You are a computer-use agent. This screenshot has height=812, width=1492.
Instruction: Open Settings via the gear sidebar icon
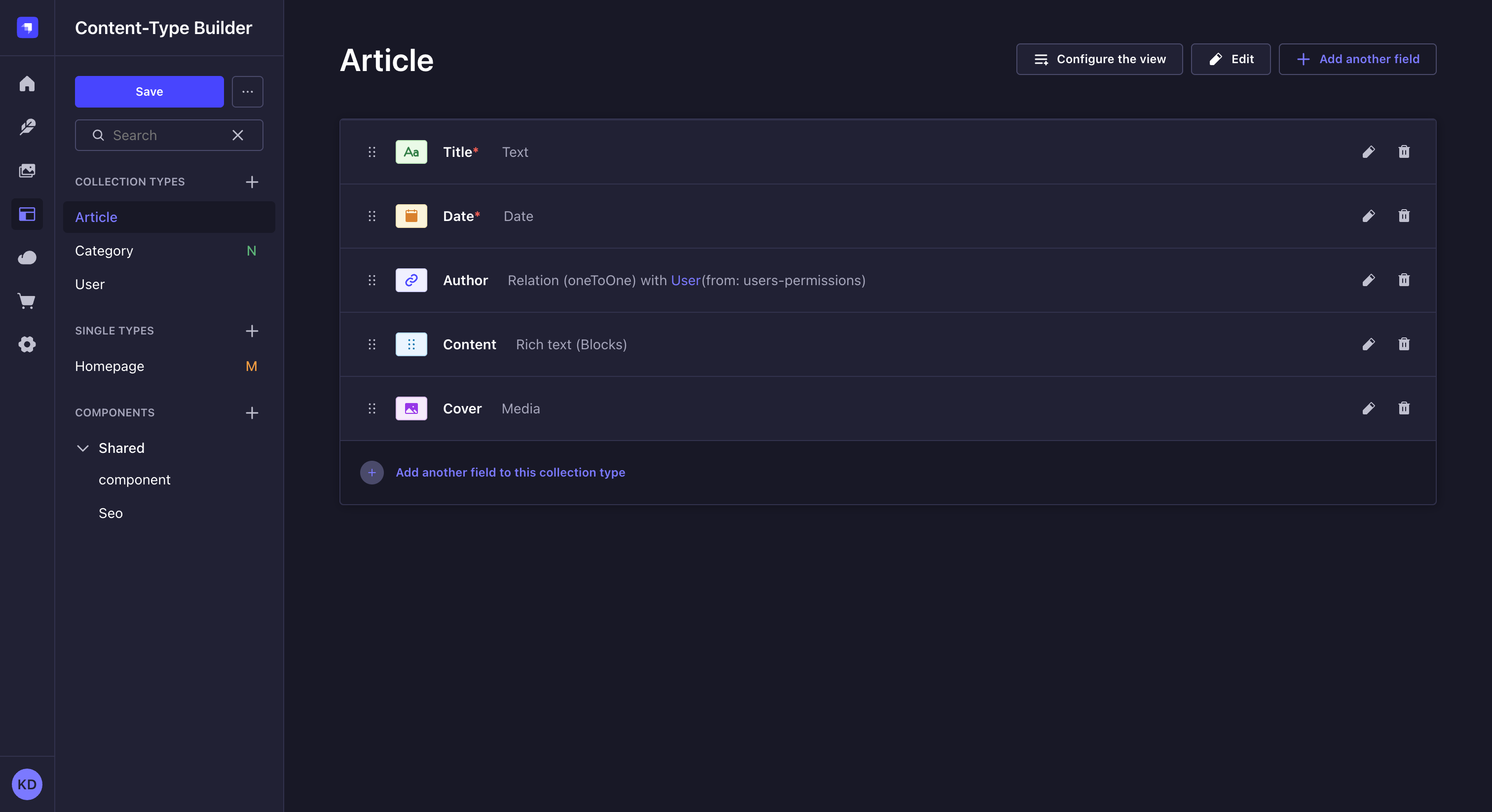(27, 344)
